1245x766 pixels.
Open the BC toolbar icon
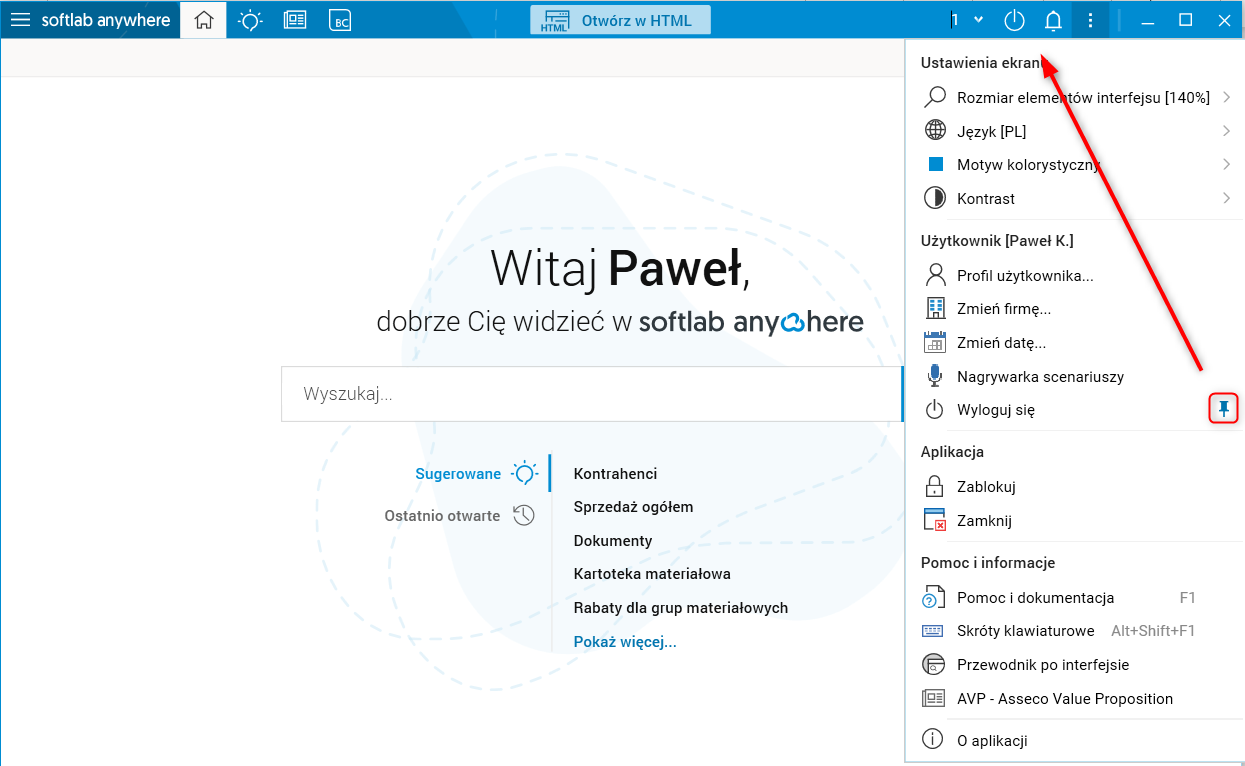[x=340, y=20]
